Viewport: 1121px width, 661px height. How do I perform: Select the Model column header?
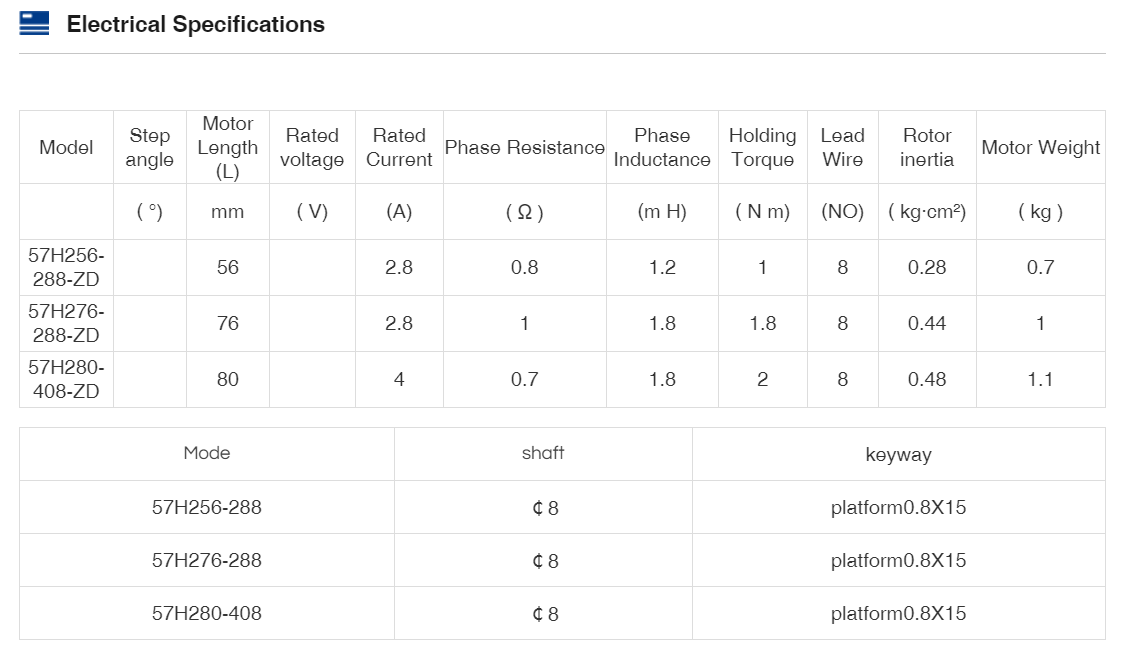pyautogui.click(x=66, y=148)
